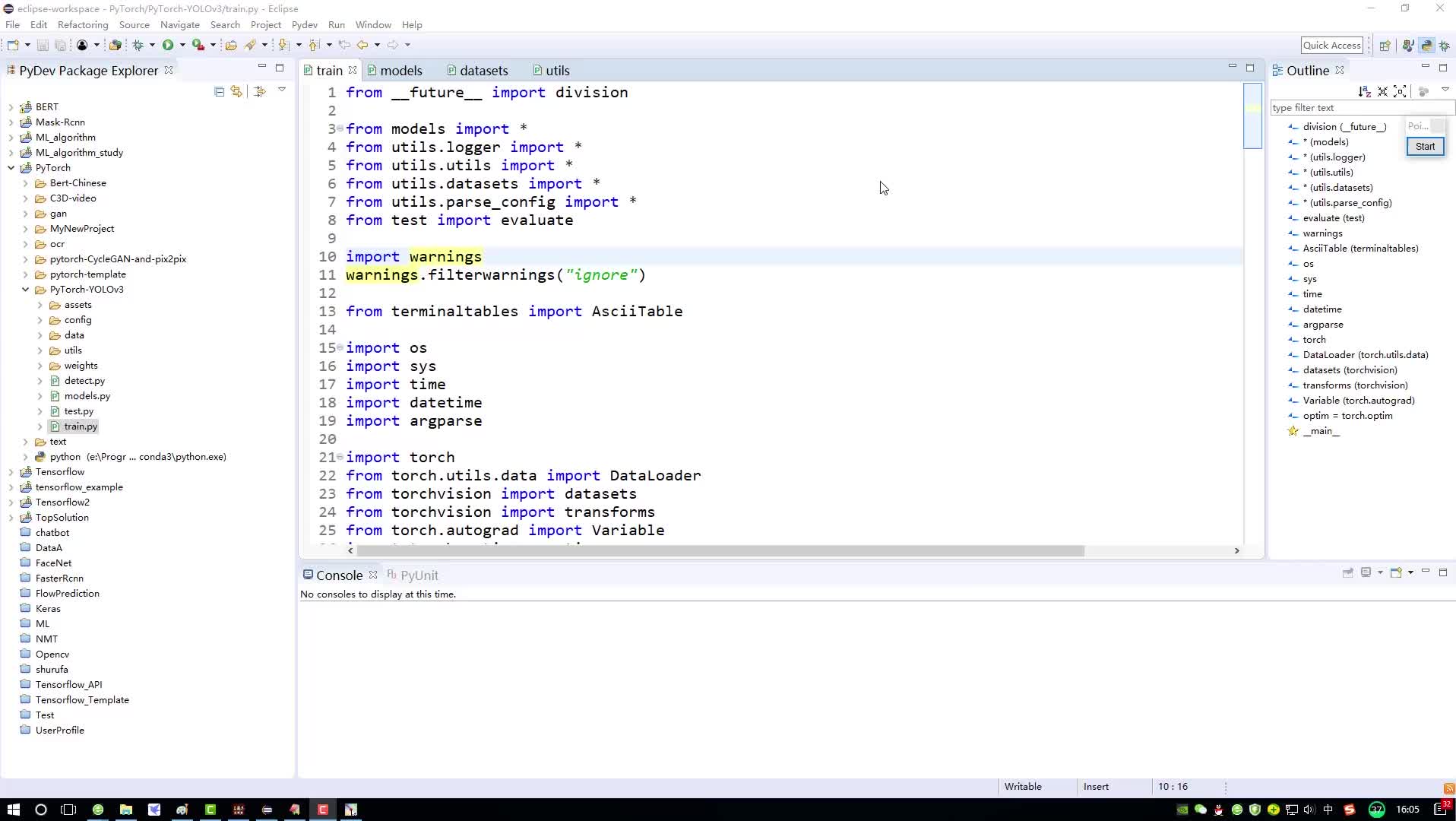Open the Window menu
The height and width of the screenshot is (821, 1456).
tap(373, 25)
